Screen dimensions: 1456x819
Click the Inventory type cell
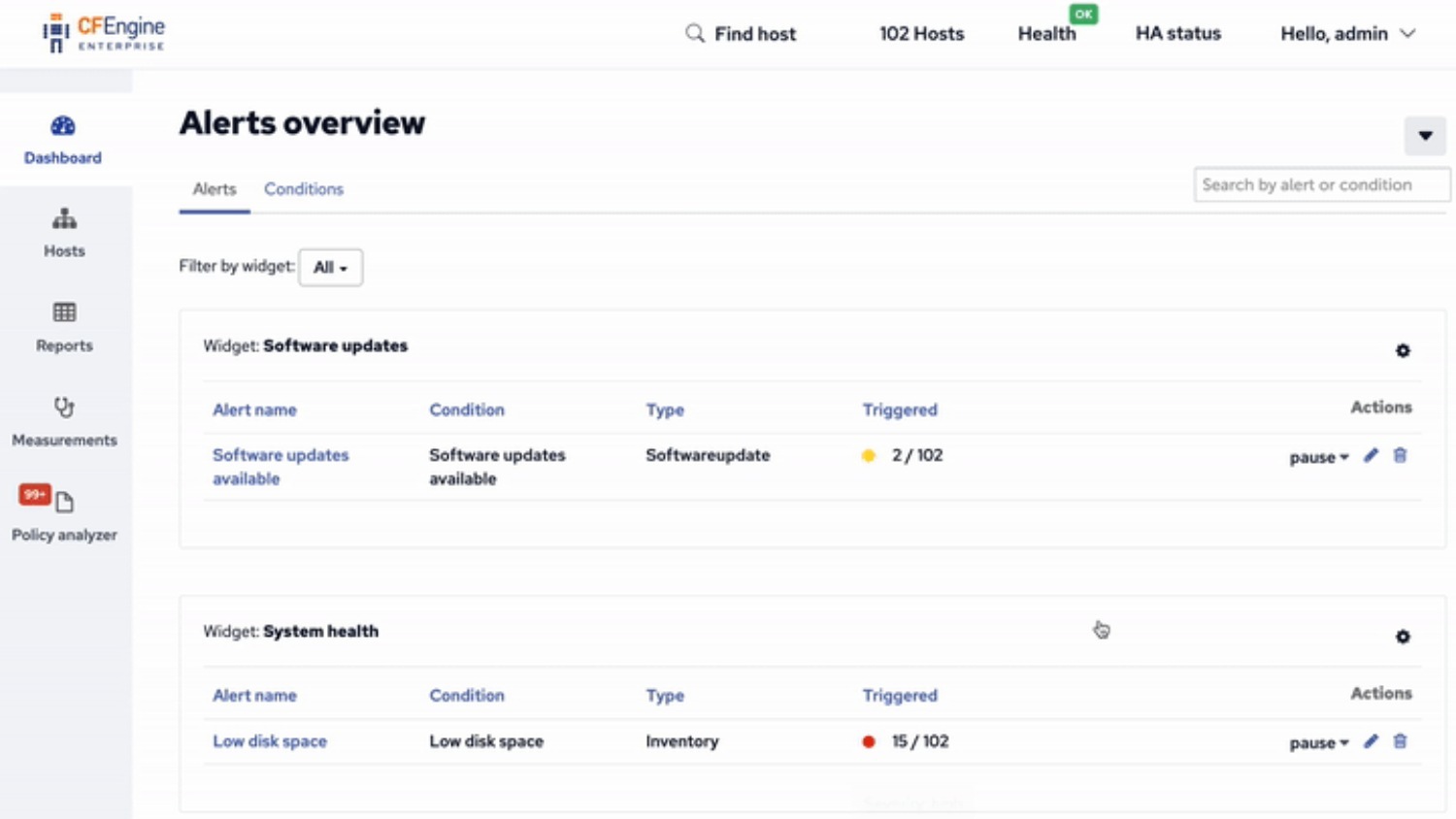(x=682, y=741)
